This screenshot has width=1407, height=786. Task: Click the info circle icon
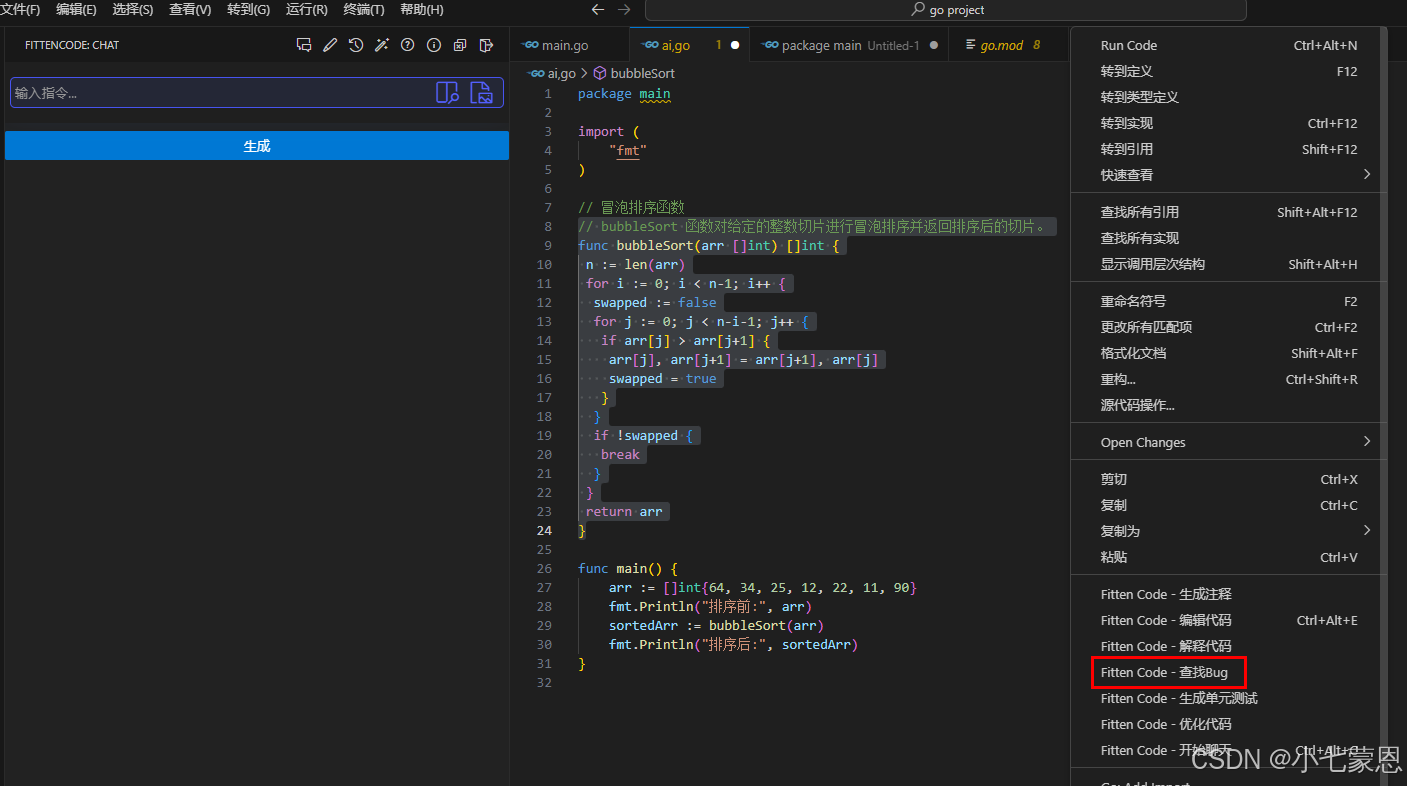pyautogui.click(x=434, y=45)
